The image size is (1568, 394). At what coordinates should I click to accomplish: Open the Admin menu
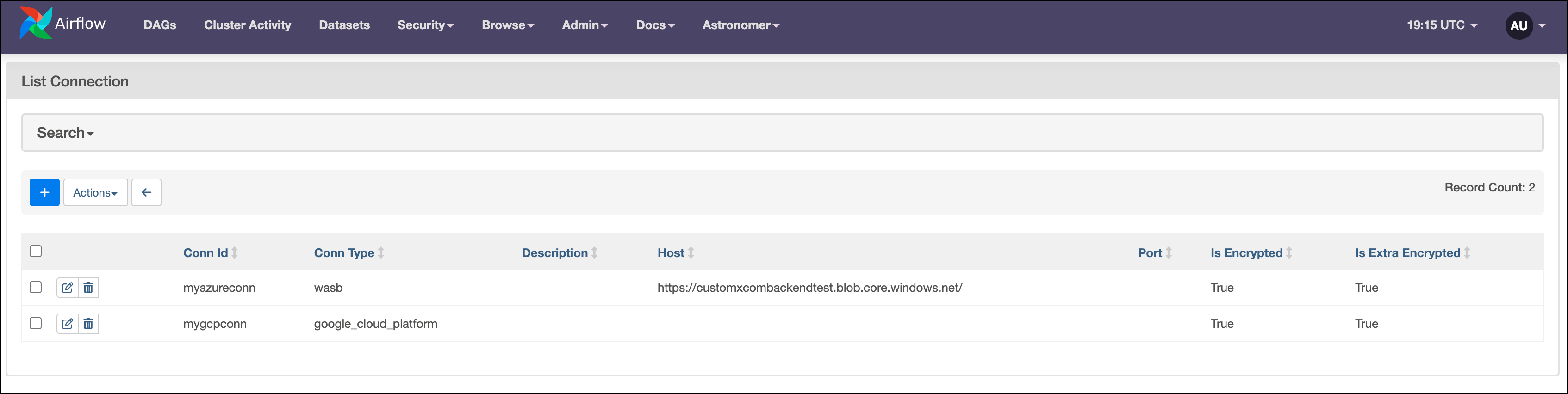(585, 25)
